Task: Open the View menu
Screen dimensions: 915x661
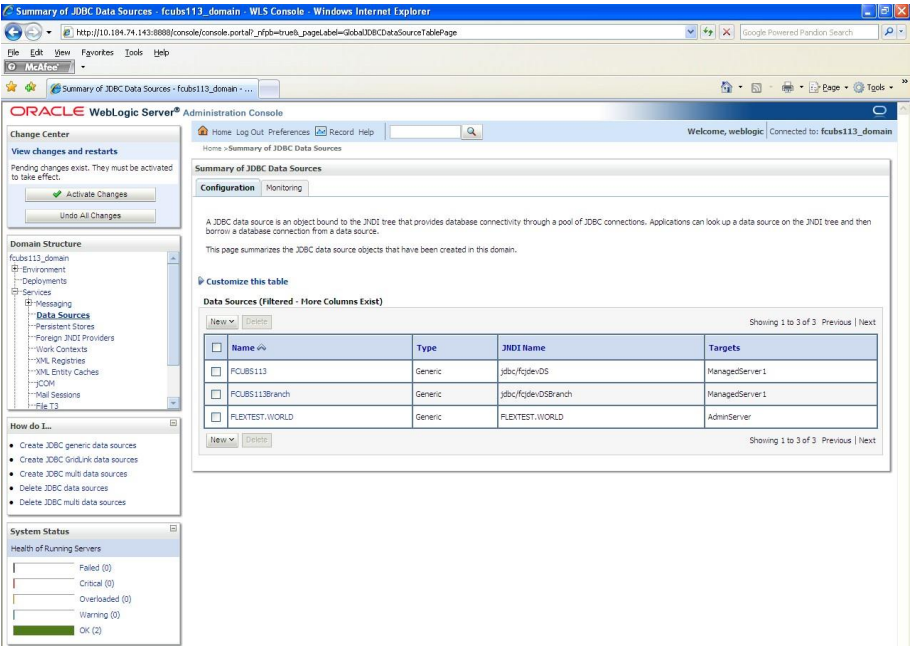Action: coord(62,53)
